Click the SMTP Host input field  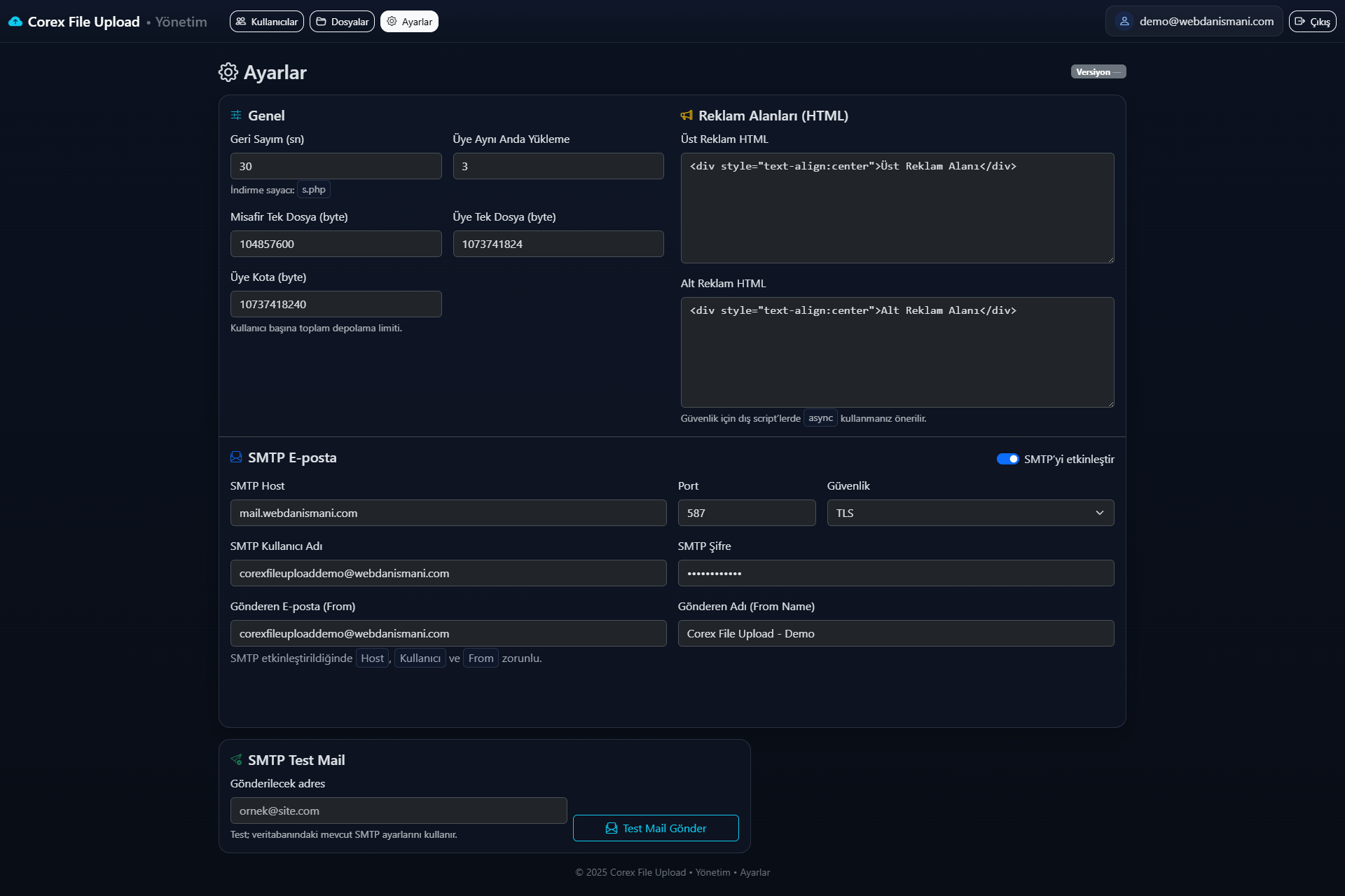coord(448,513)
